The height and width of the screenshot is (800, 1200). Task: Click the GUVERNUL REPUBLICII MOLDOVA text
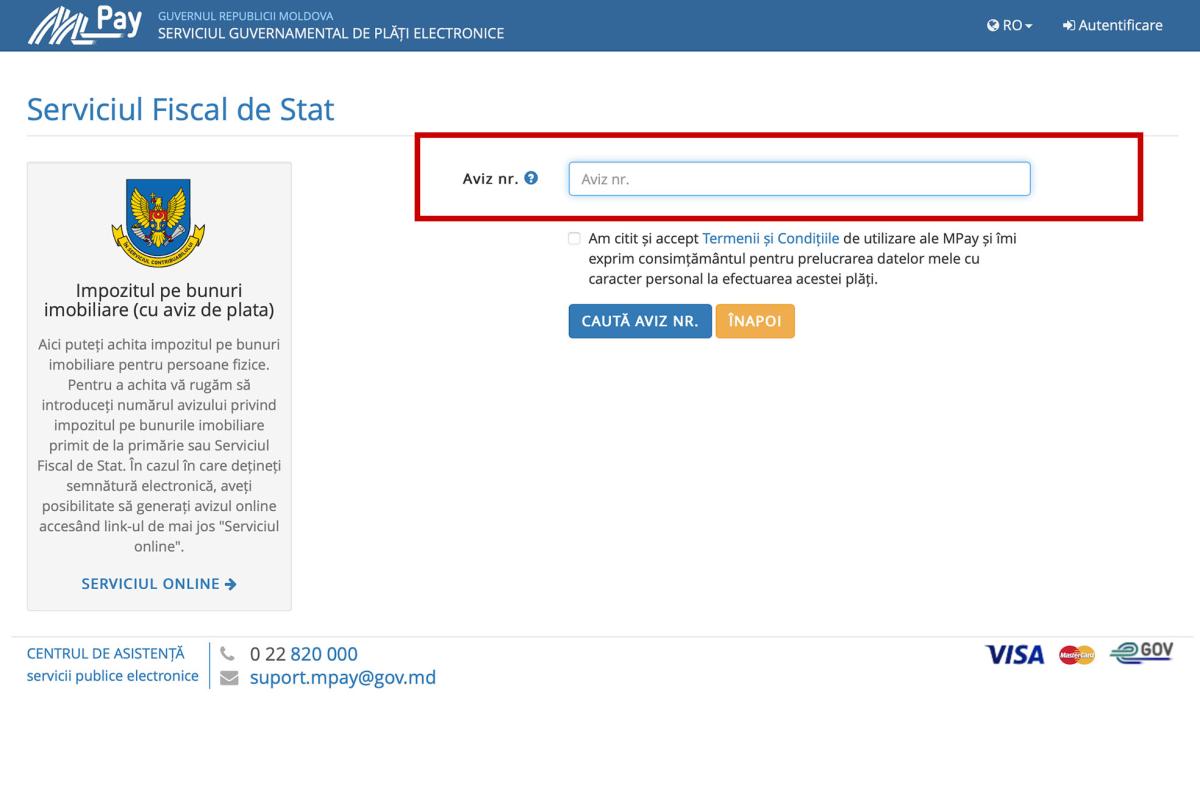point(246,16)
